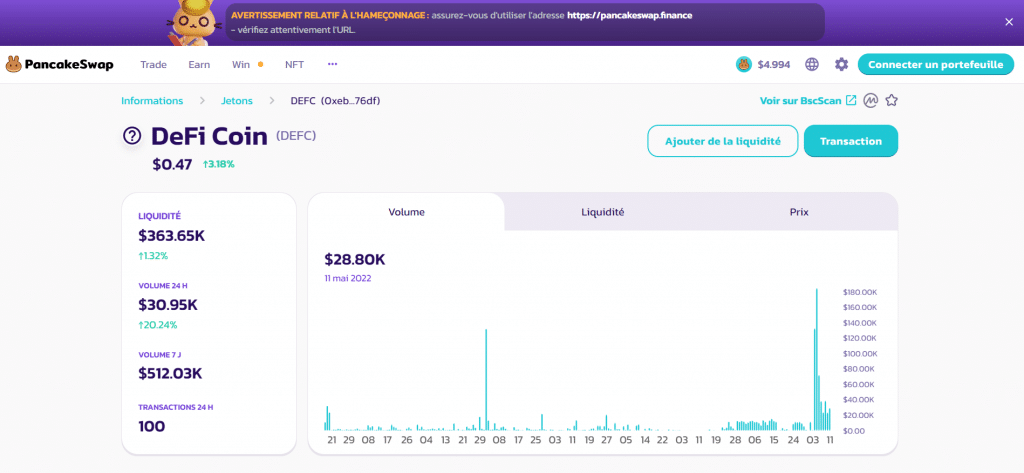
Task: Open the CoinMarketCap icon link
Action: (870, 101)
